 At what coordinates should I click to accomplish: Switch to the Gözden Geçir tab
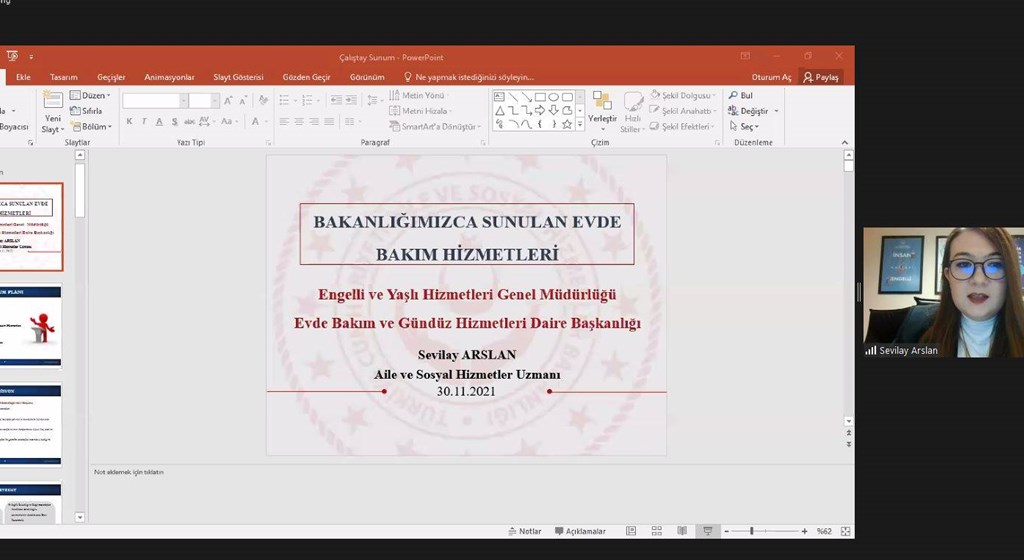pos(306,77)
